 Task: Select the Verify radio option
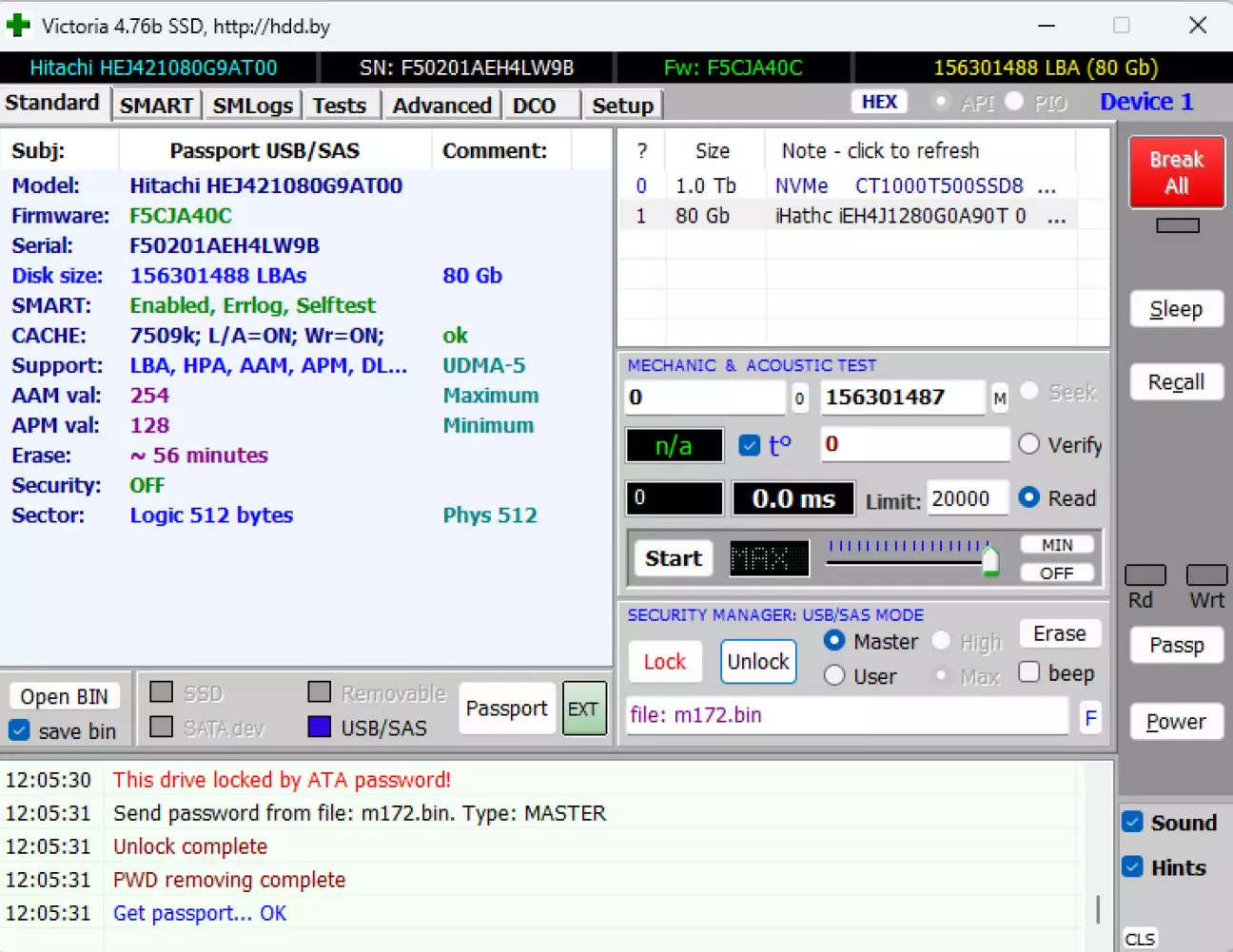(x=1028, y=444)
